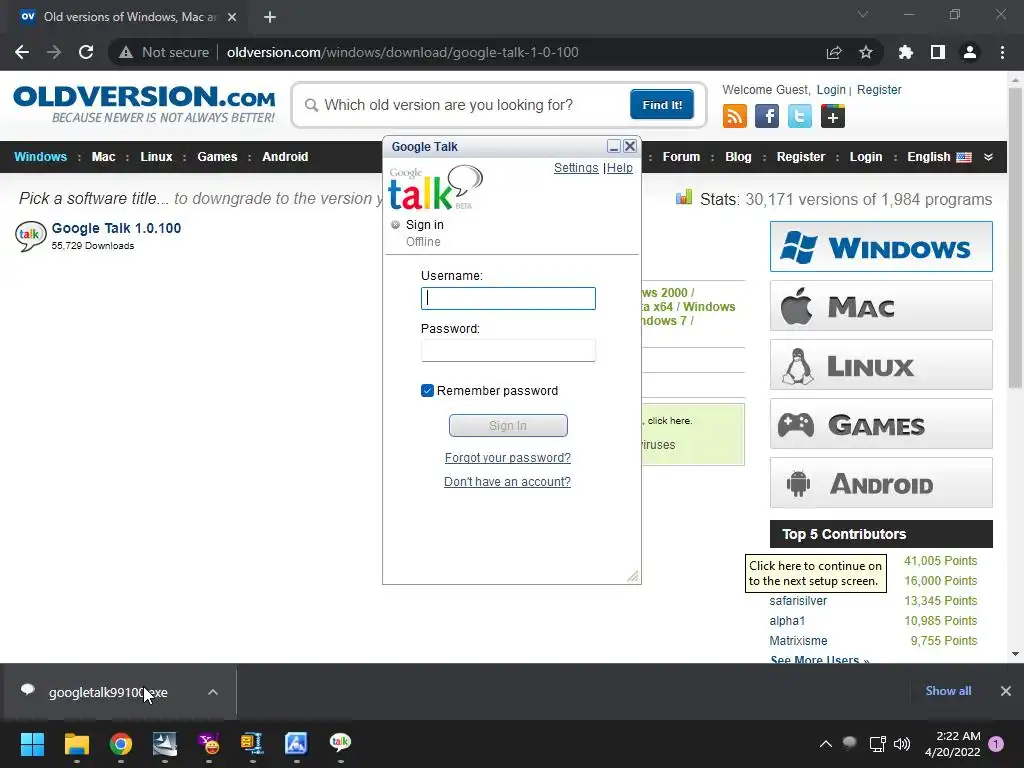The height and width of the screenshot is (768, 1024).
Task: Open the Android category in navigation
Action: [285, 157]
